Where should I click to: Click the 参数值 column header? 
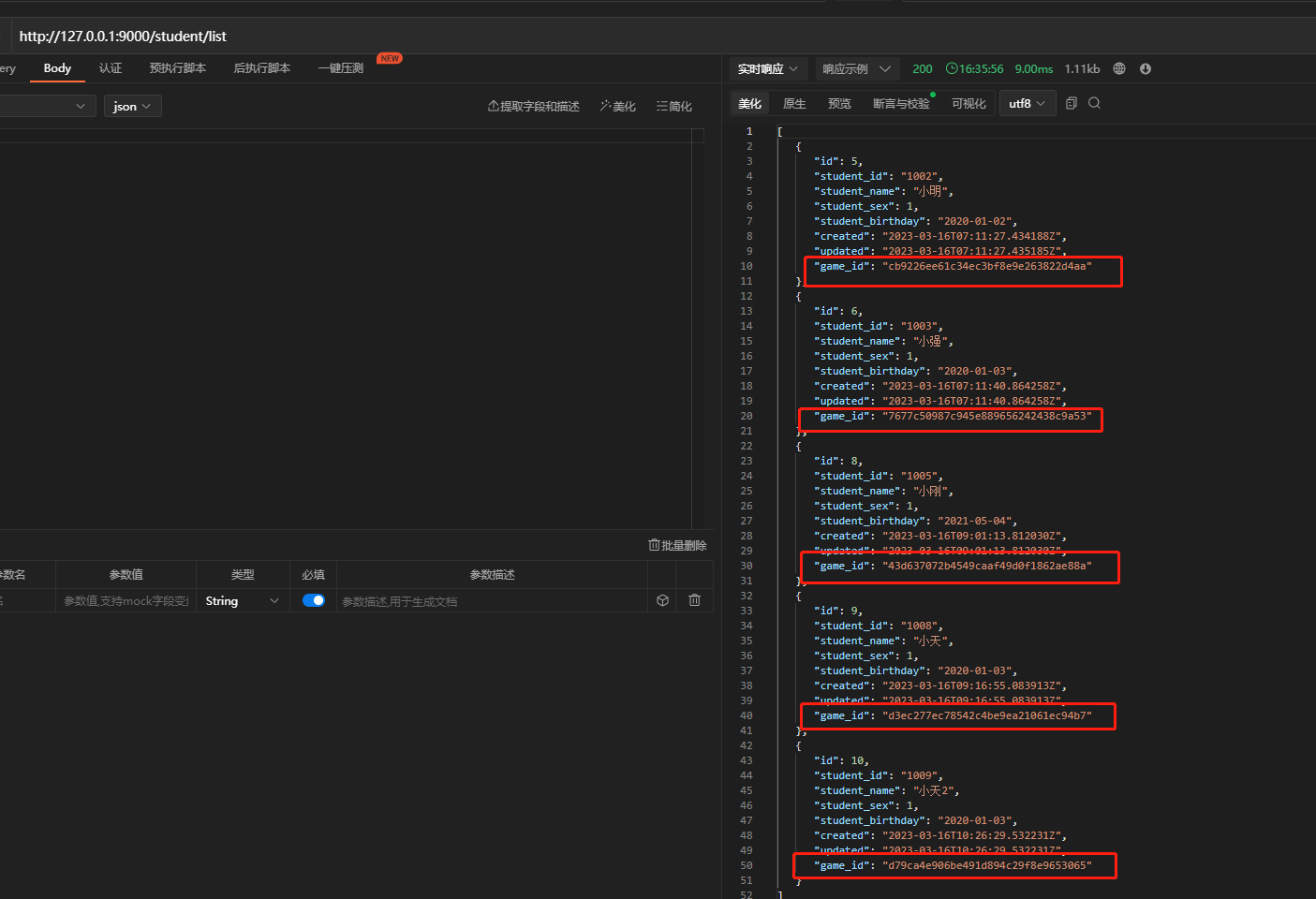pos(126,574)
